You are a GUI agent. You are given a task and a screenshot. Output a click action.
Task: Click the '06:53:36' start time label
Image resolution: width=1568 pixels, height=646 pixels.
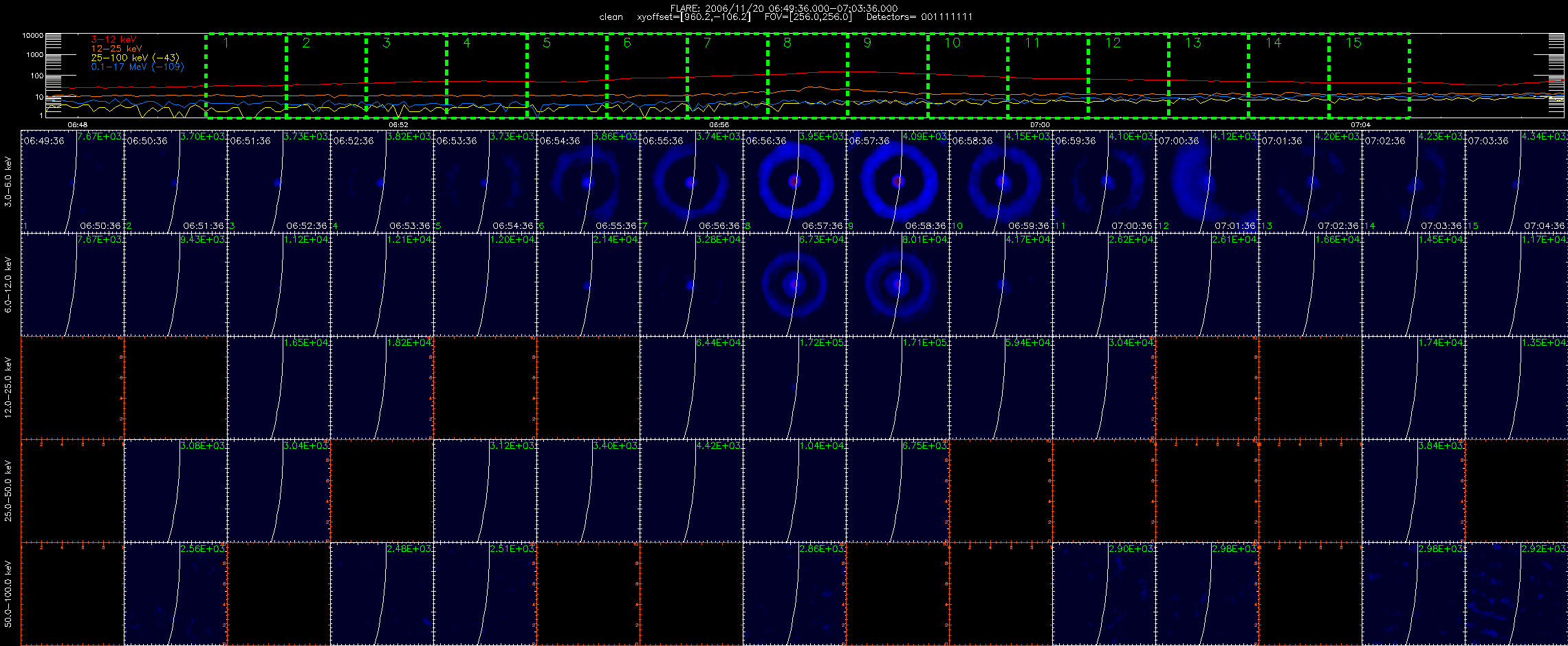tap(457, 141)
